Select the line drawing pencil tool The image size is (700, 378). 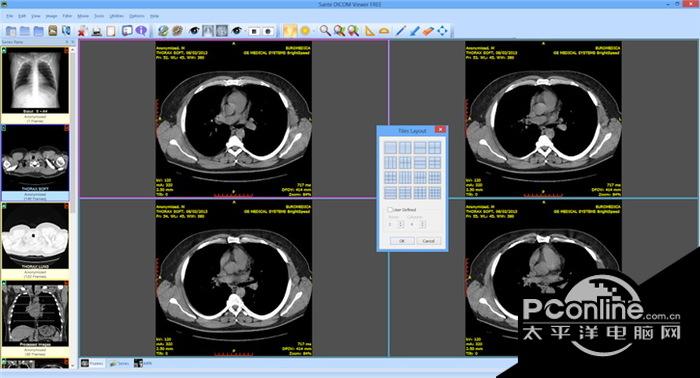click(x=401, y=31)
